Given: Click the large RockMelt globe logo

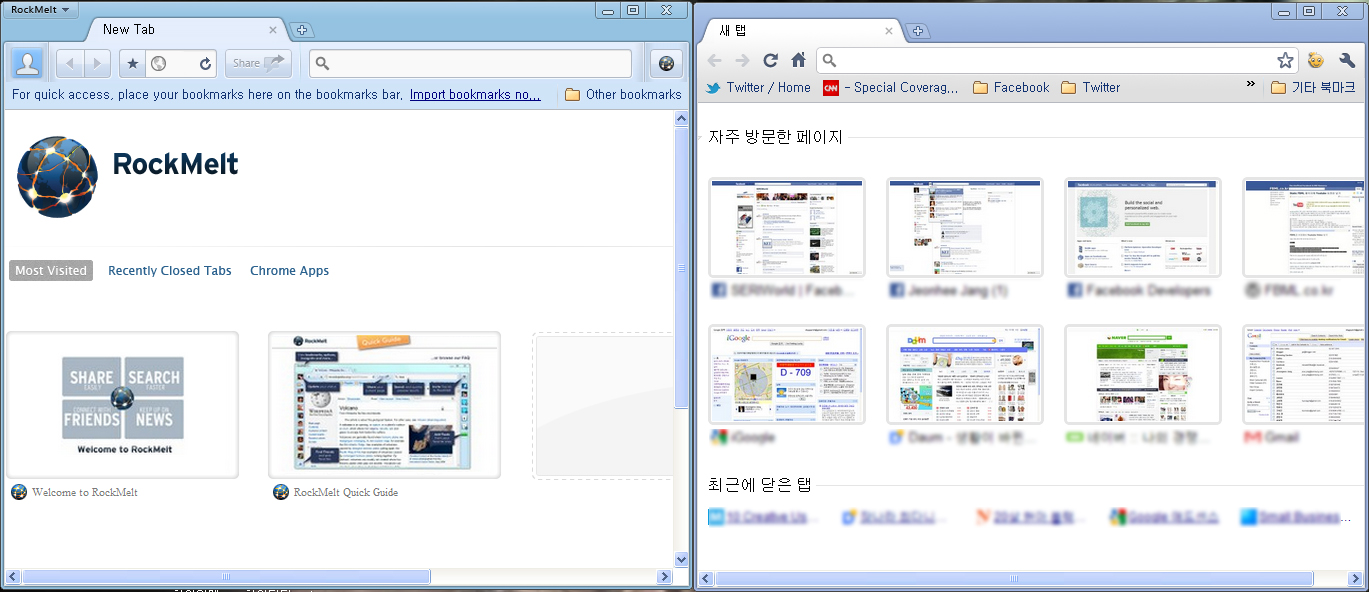Looking at the screenshot, I should click(57, 176).
